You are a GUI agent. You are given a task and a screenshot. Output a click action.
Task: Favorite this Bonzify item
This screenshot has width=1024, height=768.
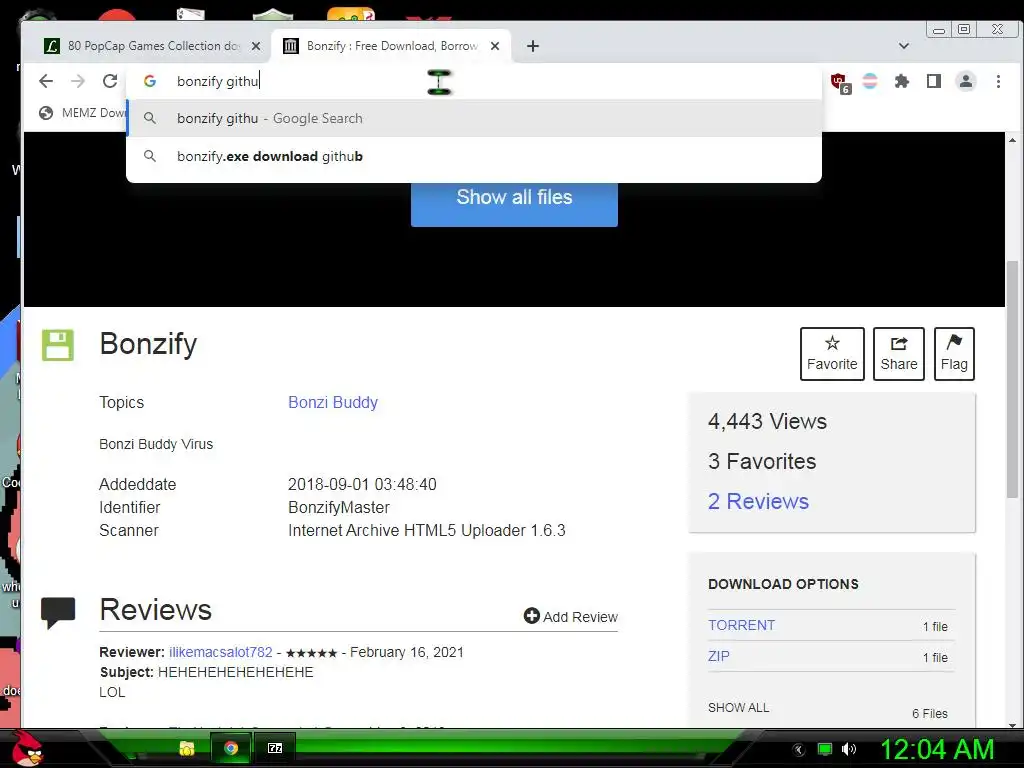[x=832, y=354]
